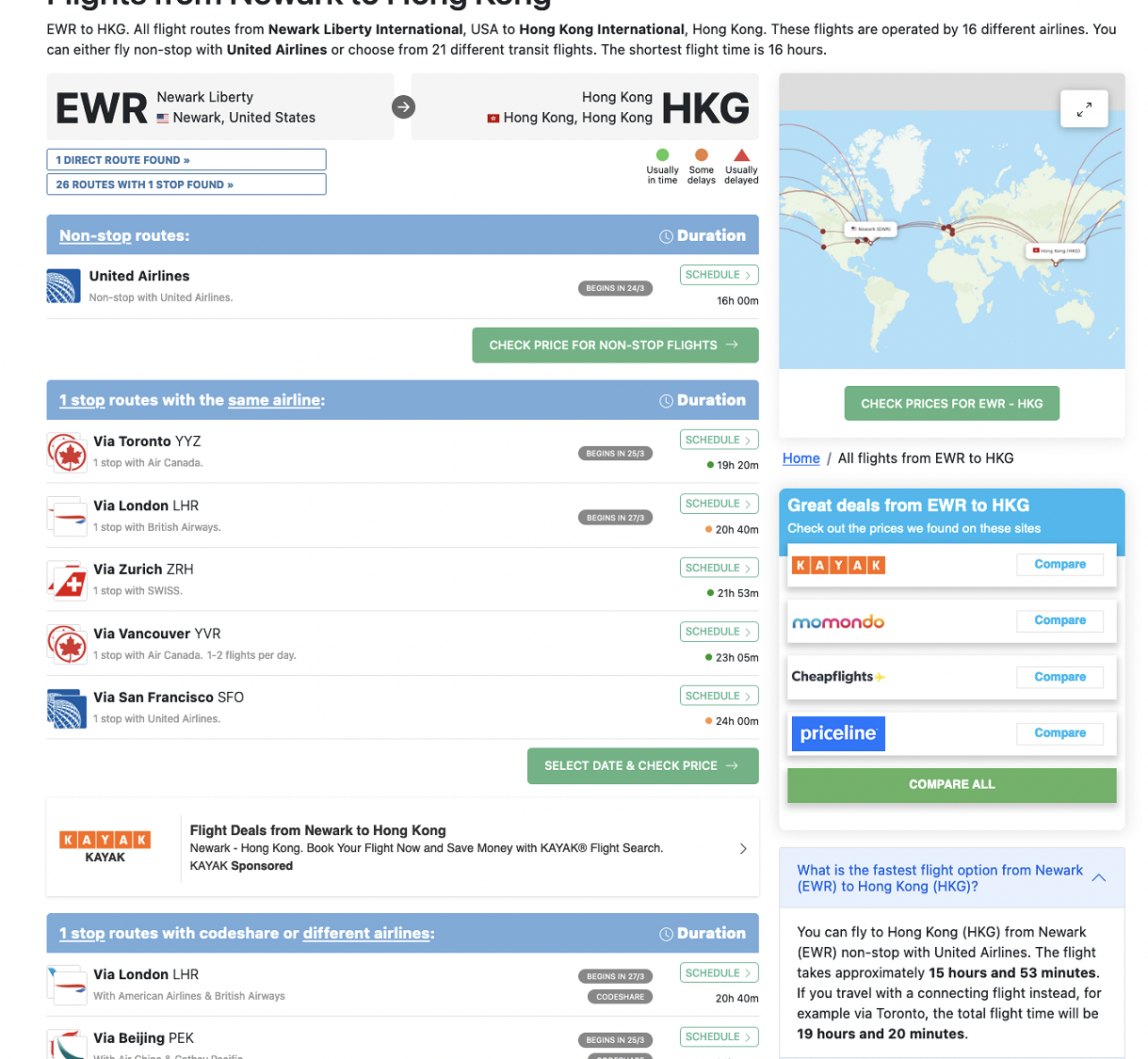Click the Air Canada logo for Via Vancouver
Screen dimensions: 1148x1059
point(67,644)
